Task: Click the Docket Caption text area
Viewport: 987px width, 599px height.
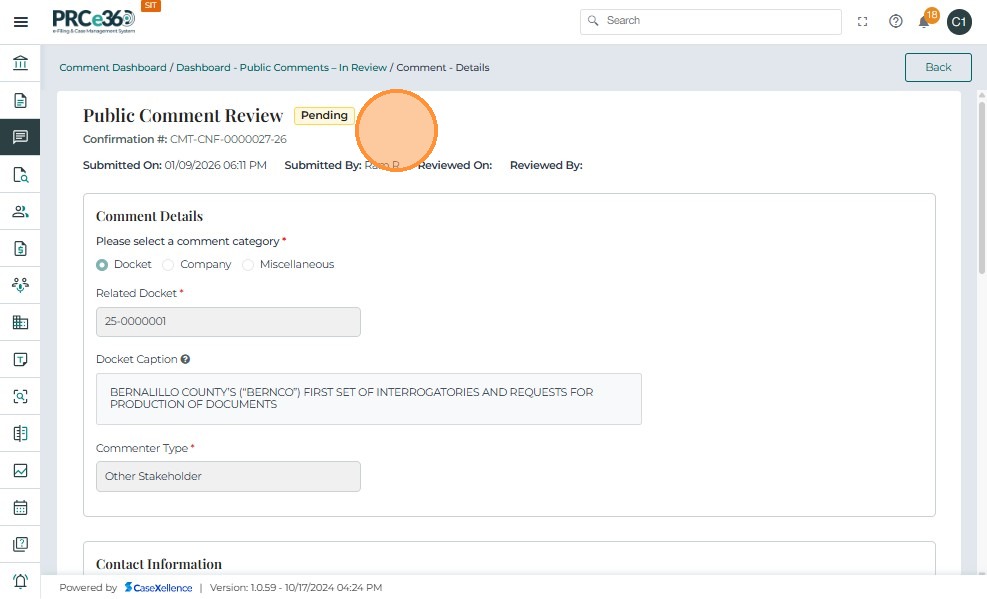Action: pos(369,399)
